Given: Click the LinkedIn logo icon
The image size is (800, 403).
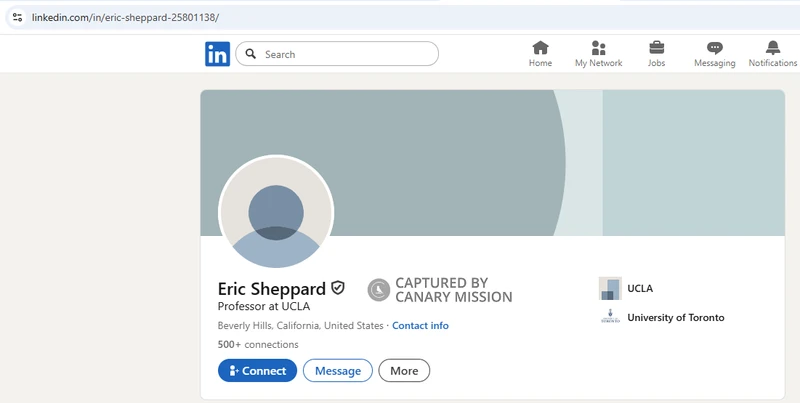Looking at the screenshot, I should point(217,54).
